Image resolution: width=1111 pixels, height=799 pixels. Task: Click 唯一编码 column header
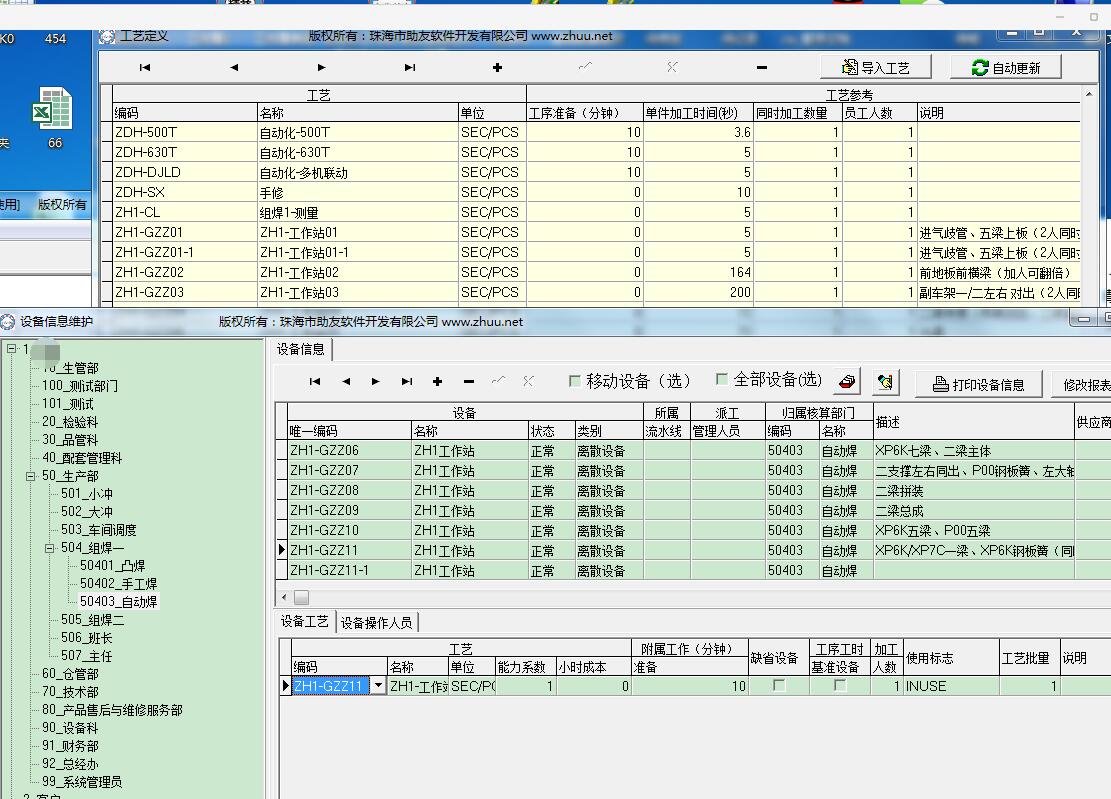click(349, 431)
